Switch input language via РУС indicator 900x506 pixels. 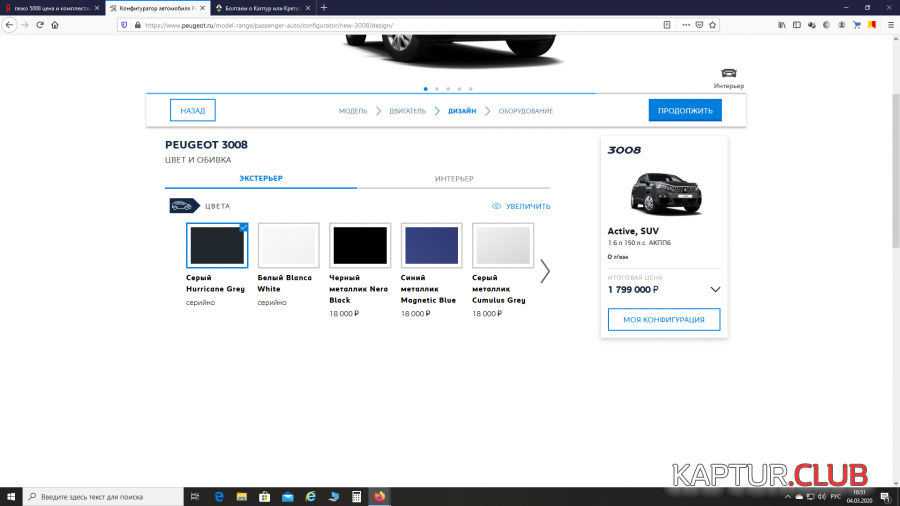836,496
